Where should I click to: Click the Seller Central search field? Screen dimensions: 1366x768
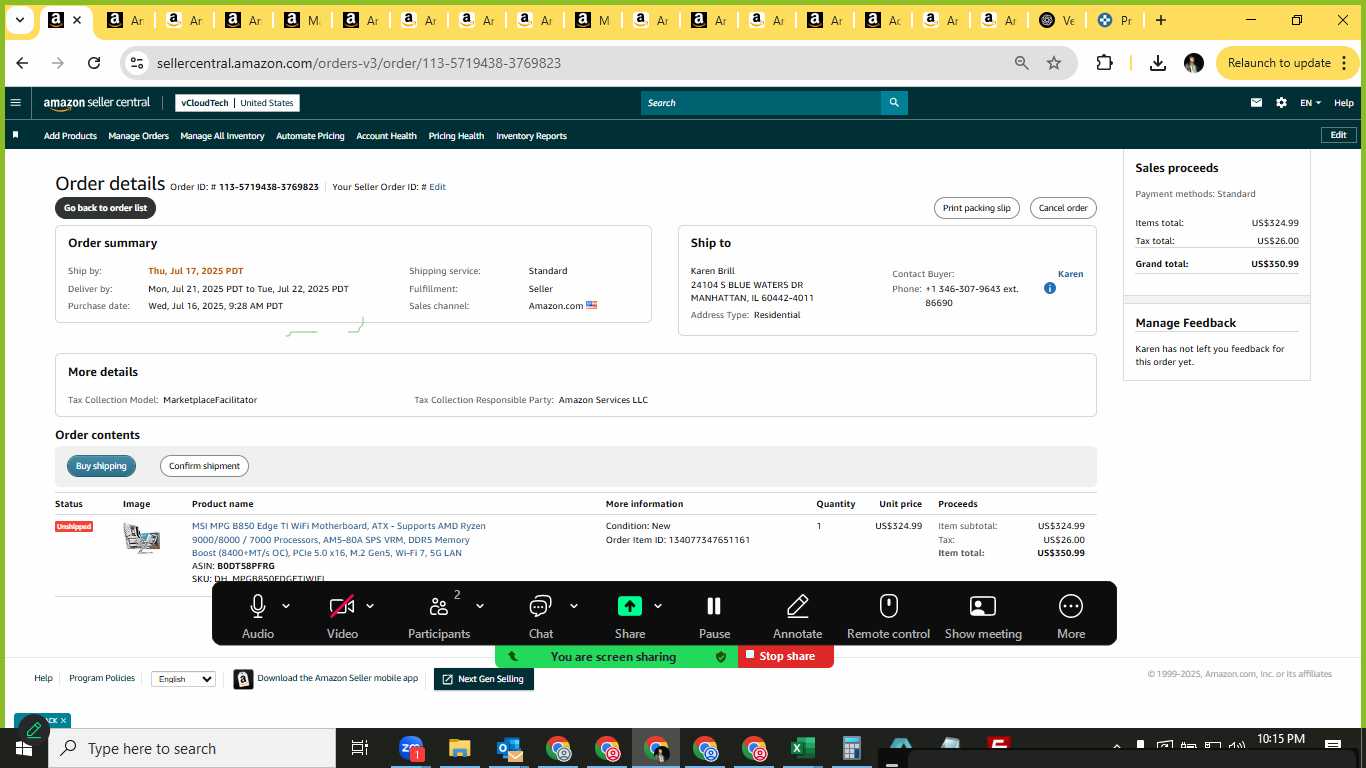pyautogui.click(x=761, y=102)
